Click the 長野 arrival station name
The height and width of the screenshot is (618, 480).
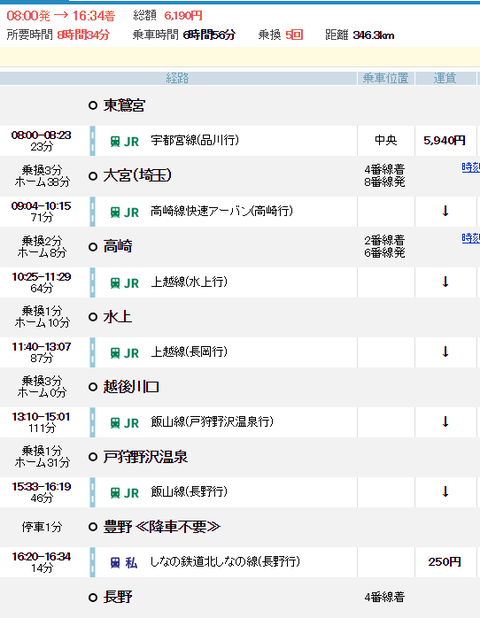pos(117,598)
